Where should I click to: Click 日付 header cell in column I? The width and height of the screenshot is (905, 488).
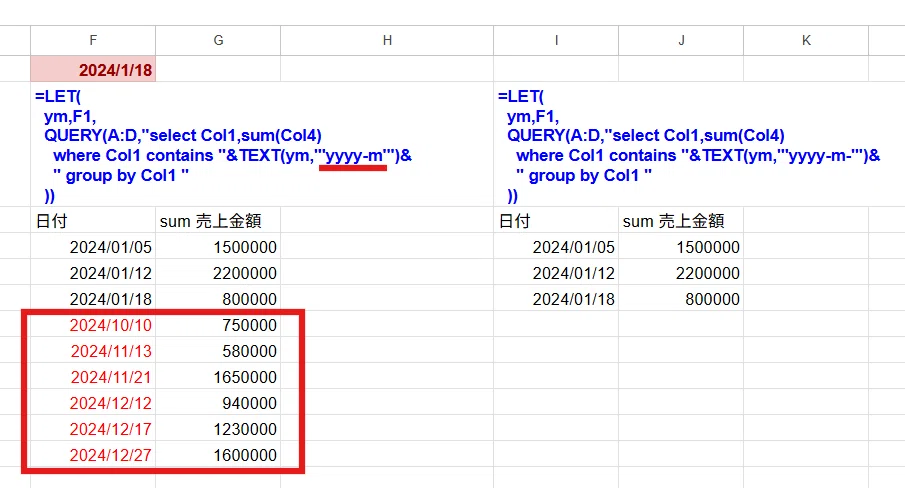tap(556, 220)
